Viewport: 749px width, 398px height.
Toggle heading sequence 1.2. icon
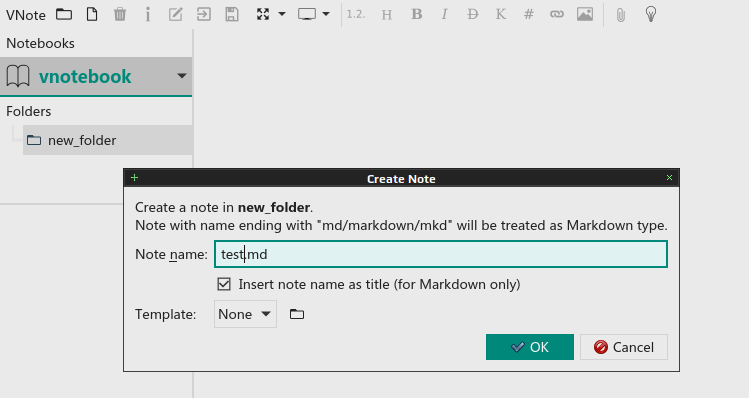pos(356,14)
